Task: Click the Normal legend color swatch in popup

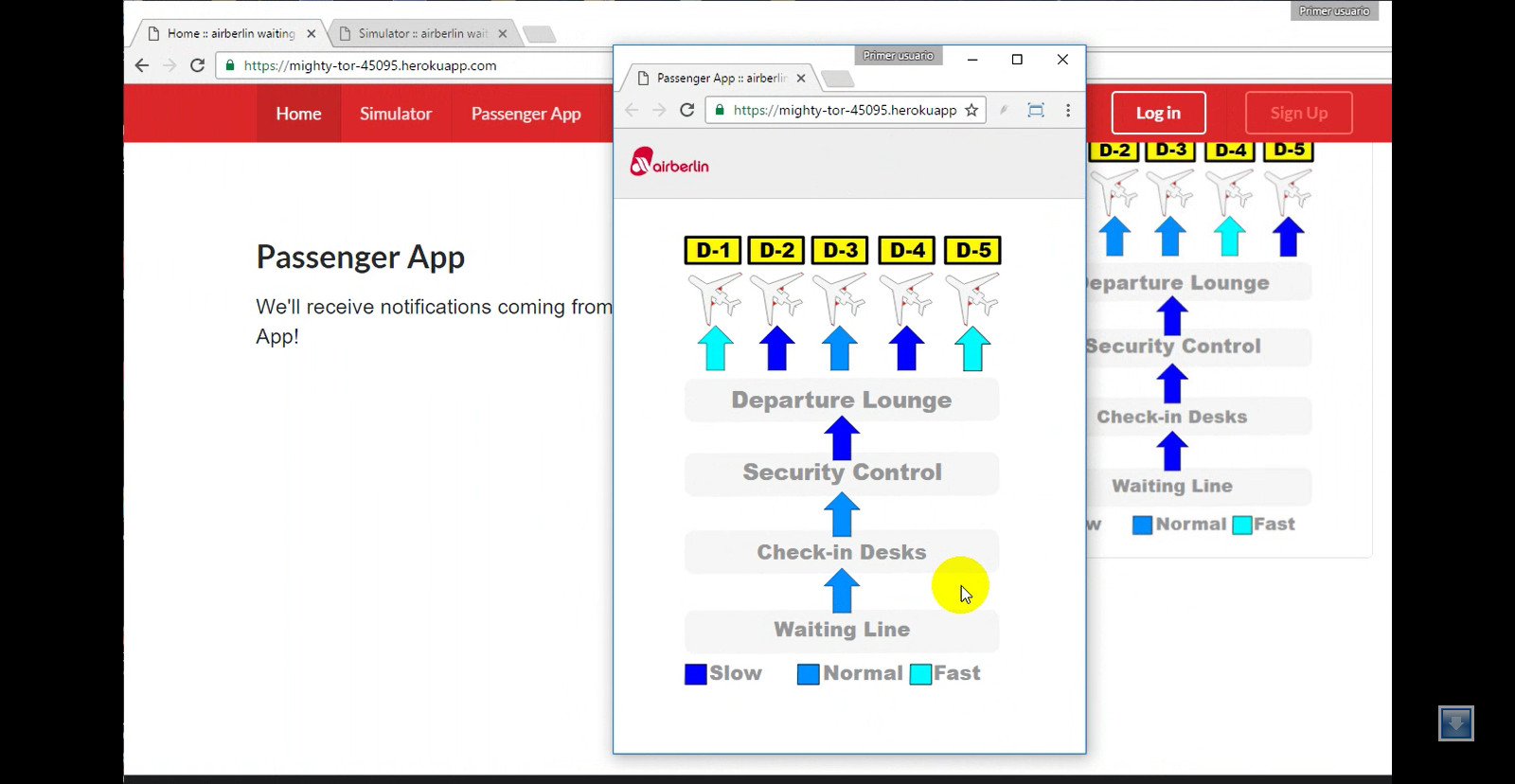Action: pyautogui.click(x=809, y=674)
